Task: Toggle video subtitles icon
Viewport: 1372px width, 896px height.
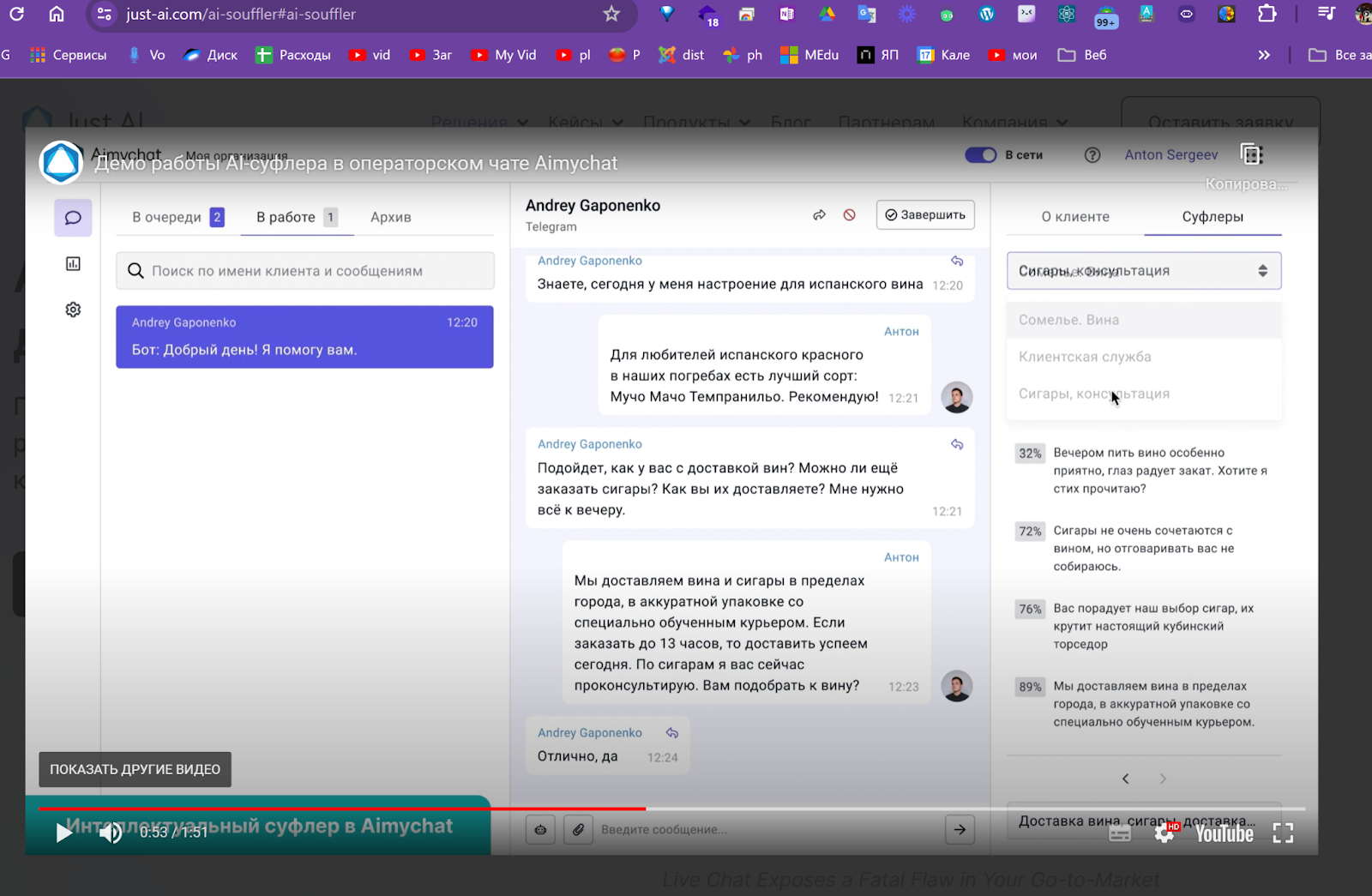Action: pyautogui.click(x=1119, y=833)
